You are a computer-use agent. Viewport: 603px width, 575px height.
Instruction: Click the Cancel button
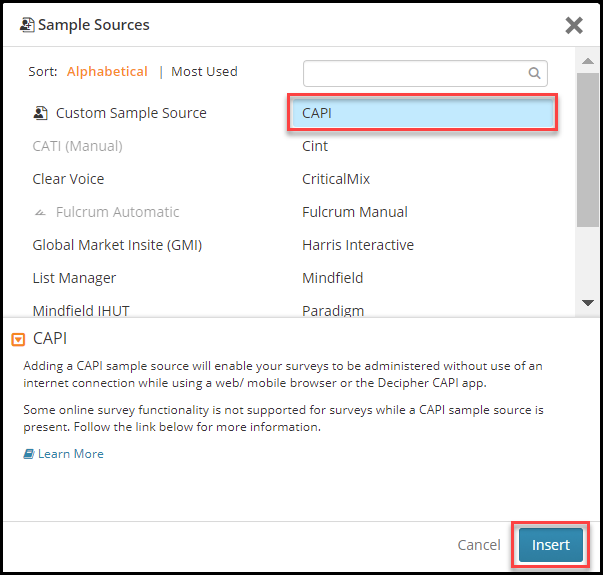click(479, 545)
